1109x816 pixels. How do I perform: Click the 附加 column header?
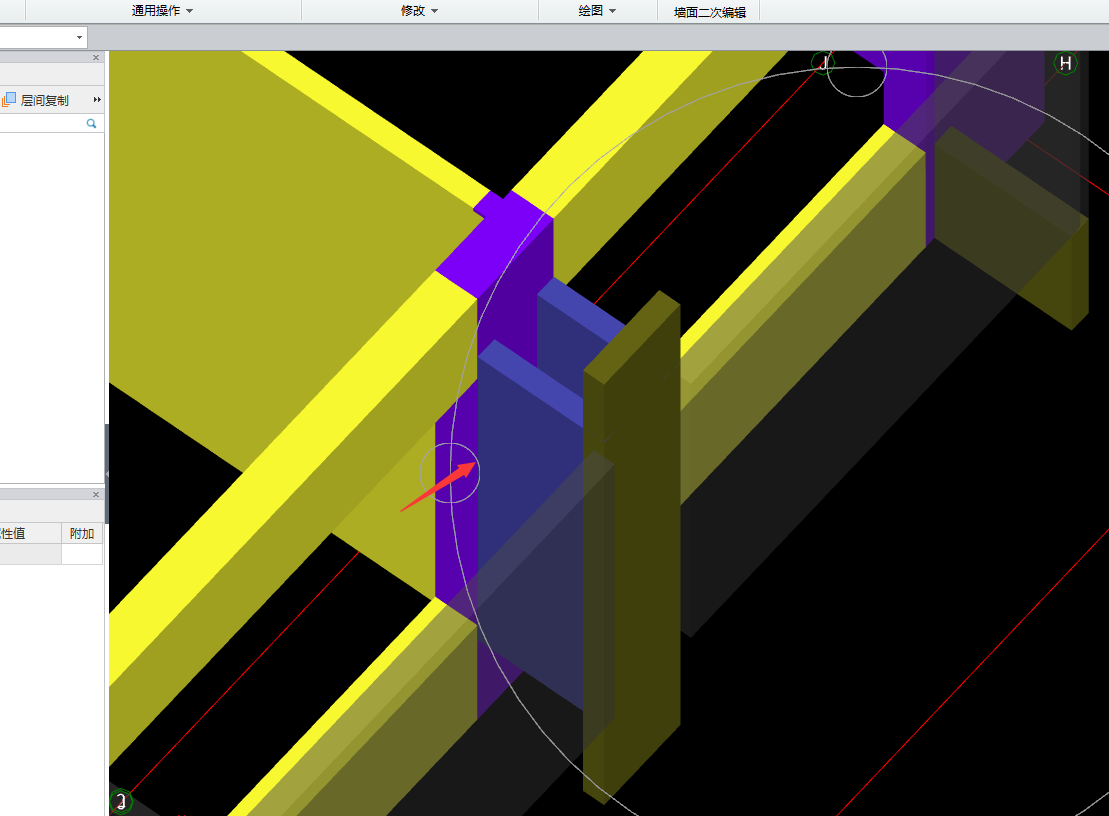pos(82,534)
